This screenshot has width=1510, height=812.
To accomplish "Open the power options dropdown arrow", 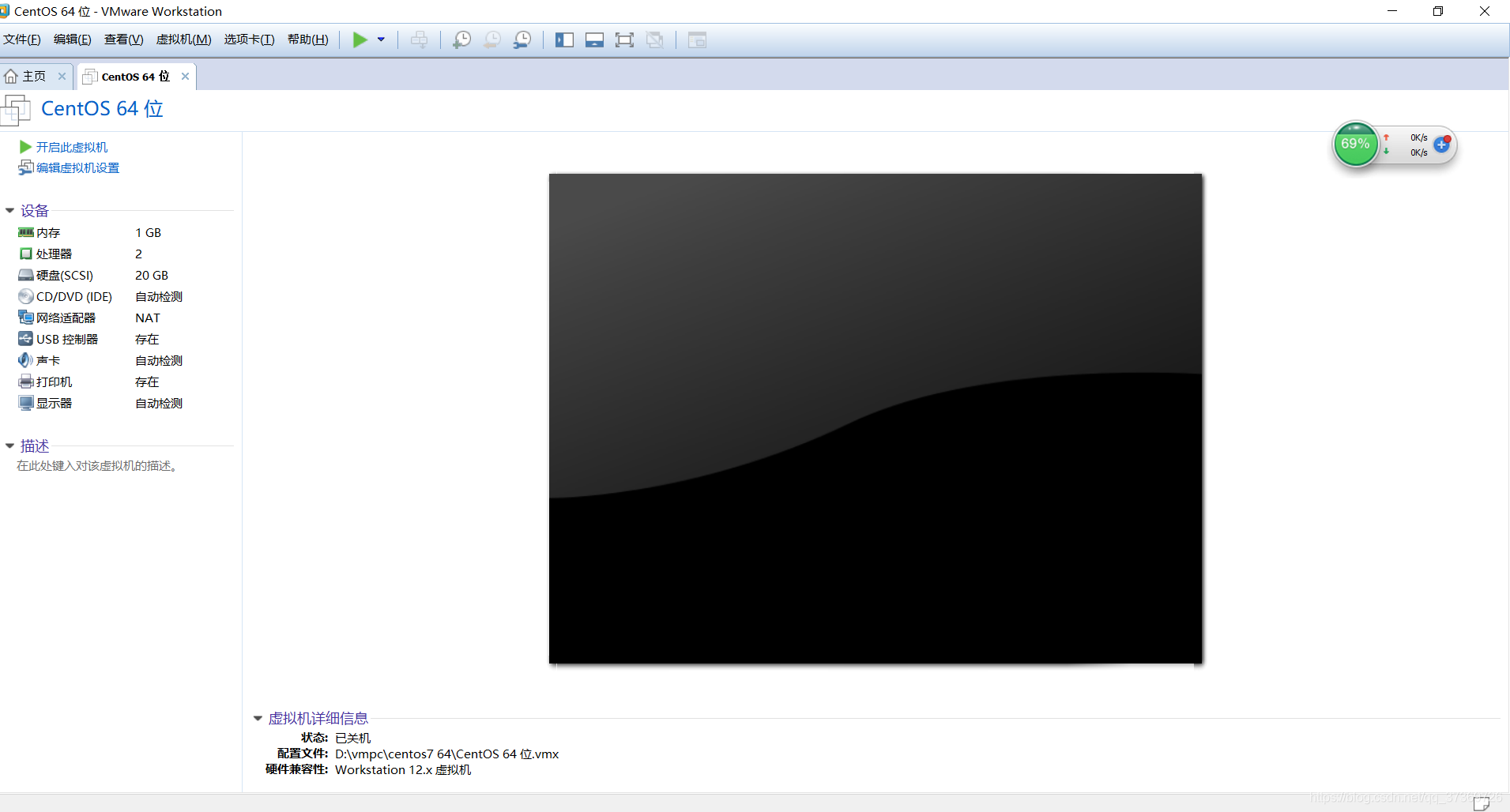I will click(381, 39).
